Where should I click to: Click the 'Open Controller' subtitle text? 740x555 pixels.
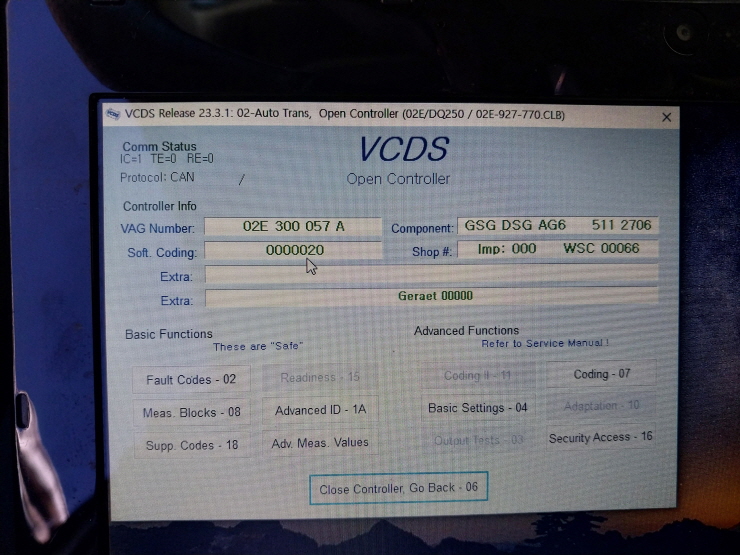[x=398, y=179]
